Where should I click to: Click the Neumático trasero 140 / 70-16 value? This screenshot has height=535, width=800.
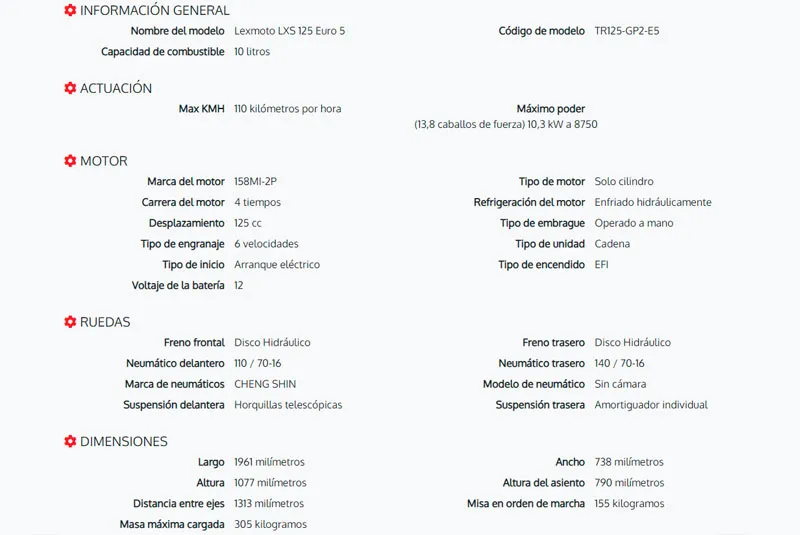click(619, 363)
